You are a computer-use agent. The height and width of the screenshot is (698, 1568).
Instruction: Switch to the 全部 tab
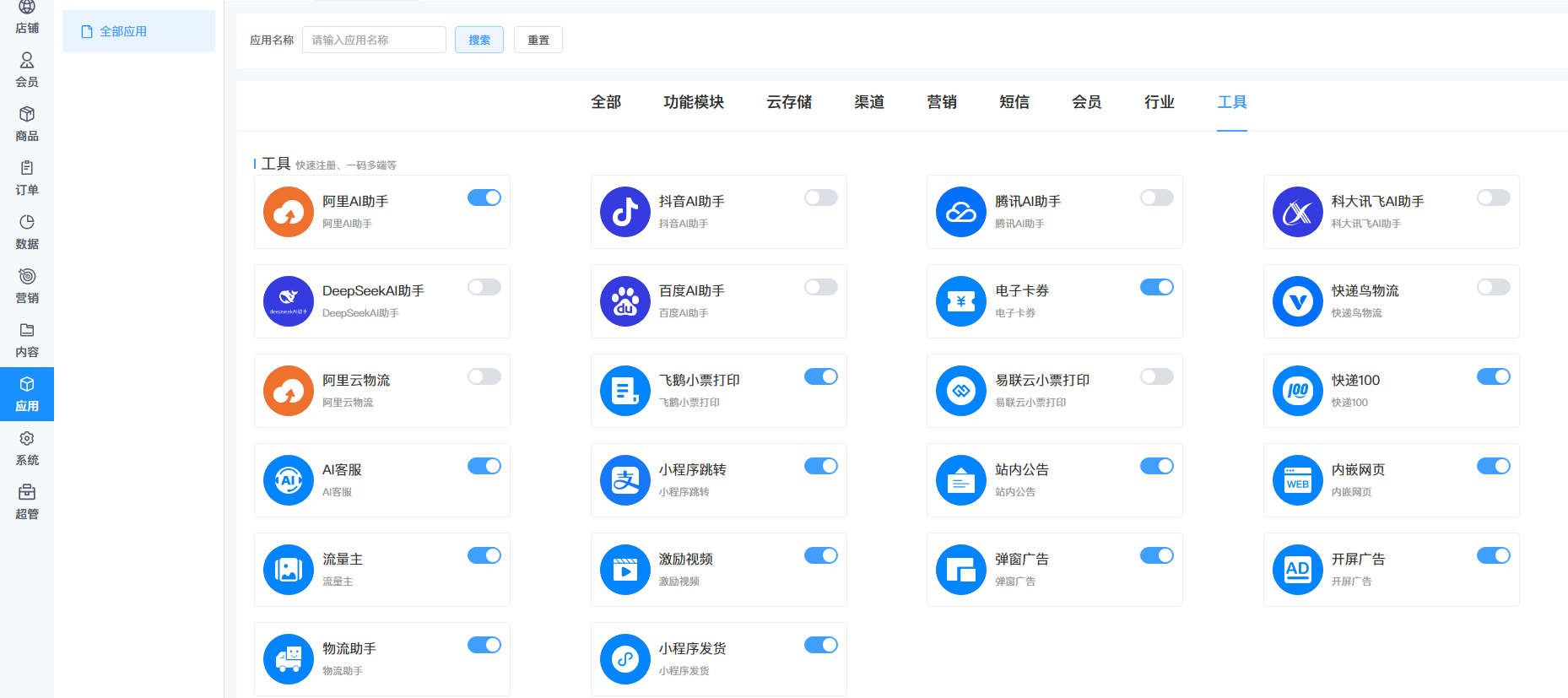click(606, 102)
